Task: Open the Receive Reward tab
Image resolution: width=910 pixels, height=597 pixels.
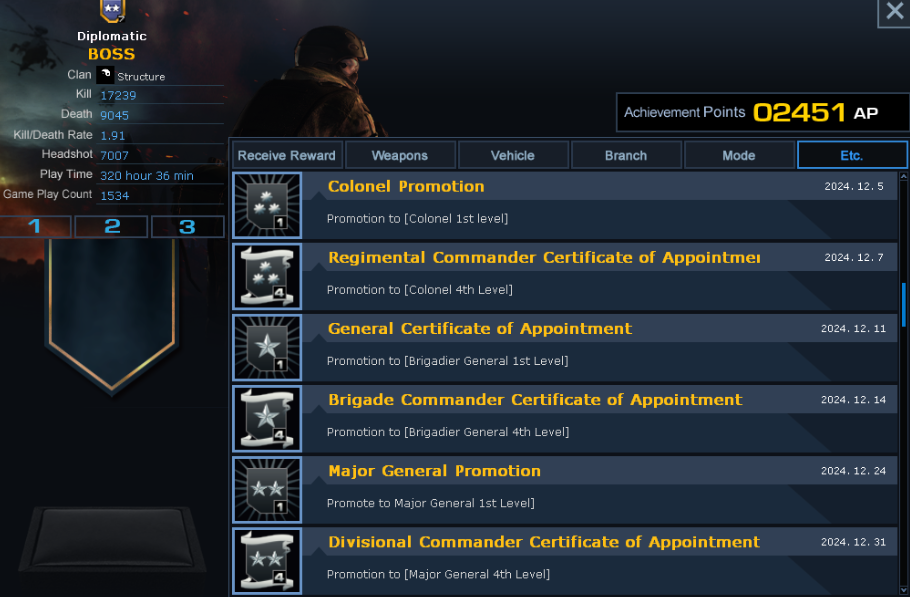Action: click(287, 155)
